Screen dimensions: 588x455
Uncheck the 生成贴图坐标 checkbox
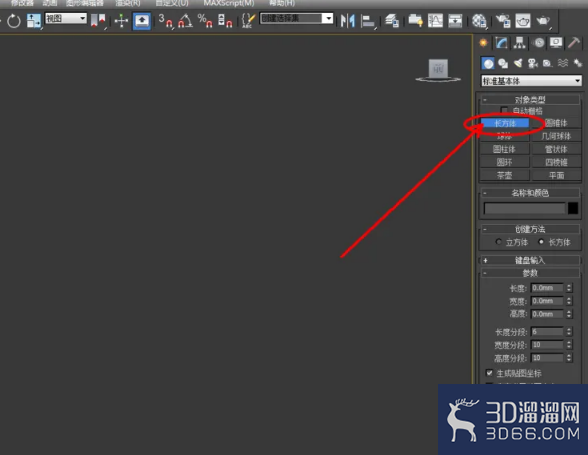coord(489,373)
